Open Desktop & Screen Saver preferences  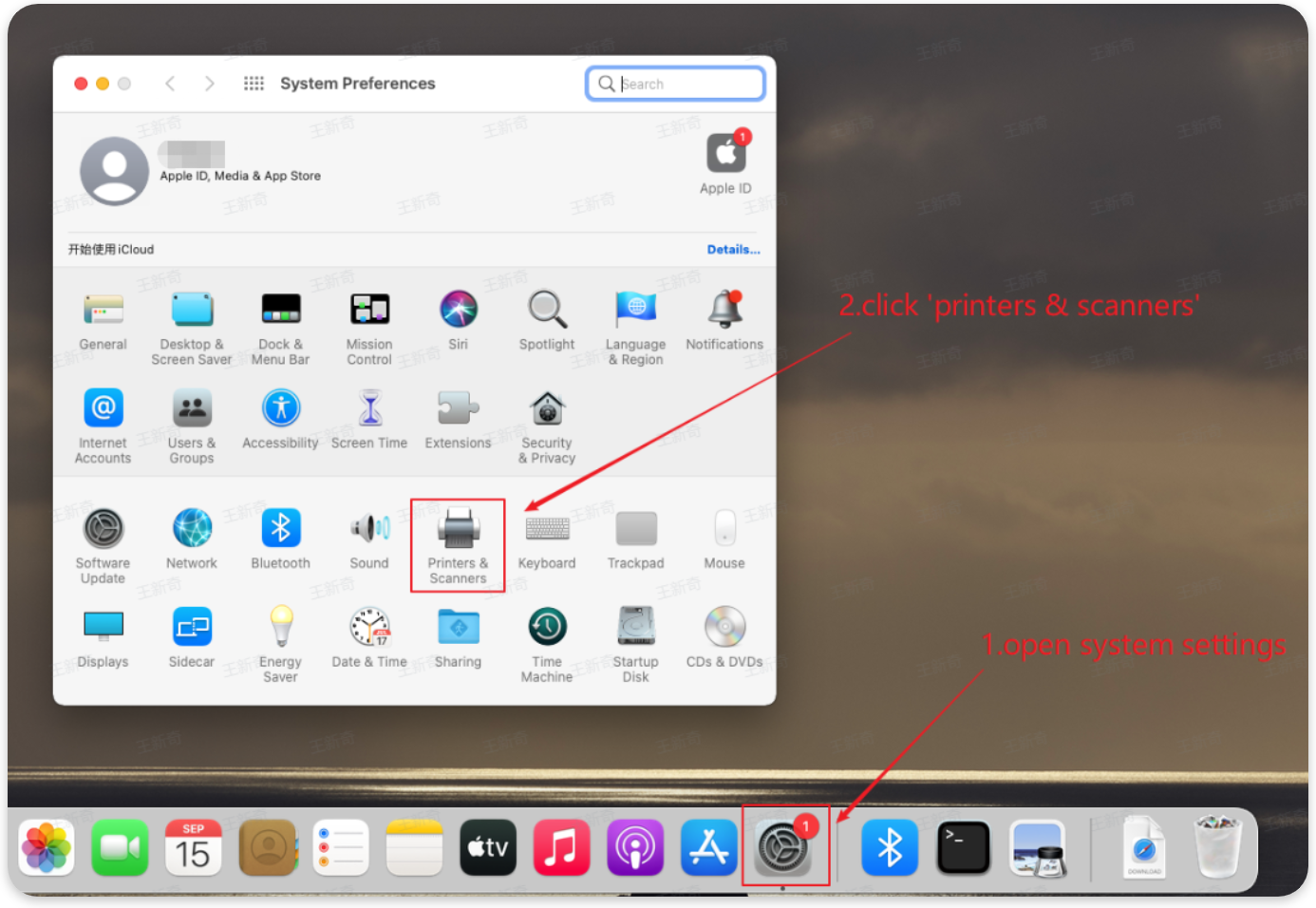(192, 310)
